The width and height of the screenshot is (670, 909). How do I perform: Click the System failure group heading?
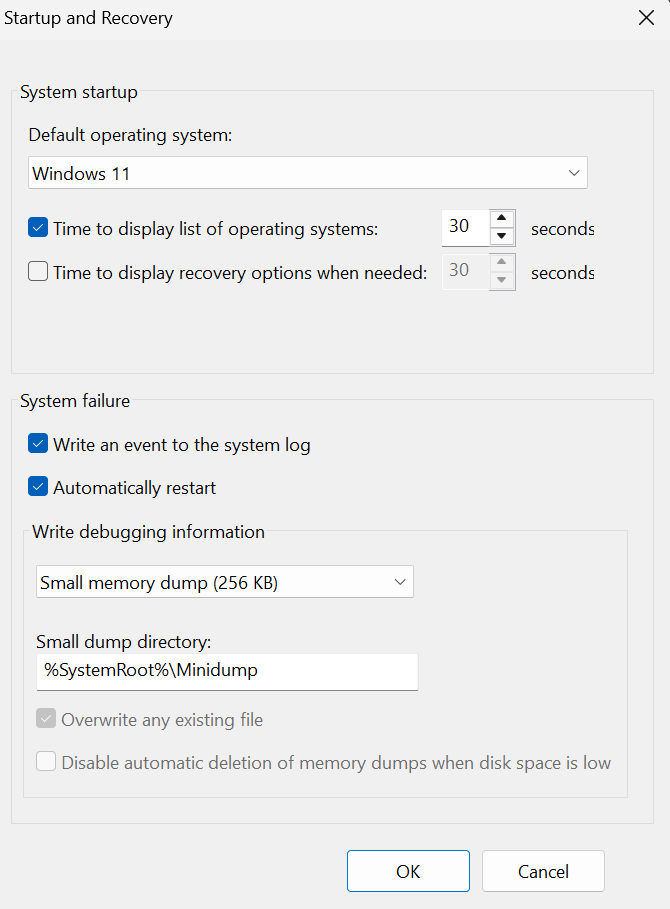tap(75, 401)
